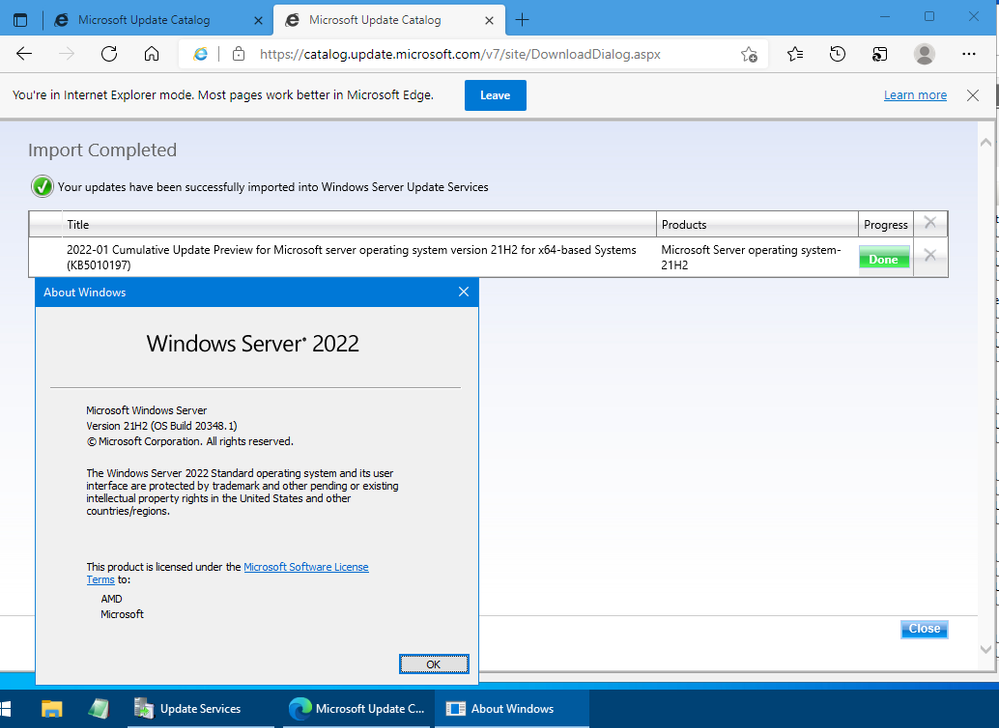Switch to Microsoft Update Catalog Edge window
This screenshot has height=728, width=999.
pos(357,708)
